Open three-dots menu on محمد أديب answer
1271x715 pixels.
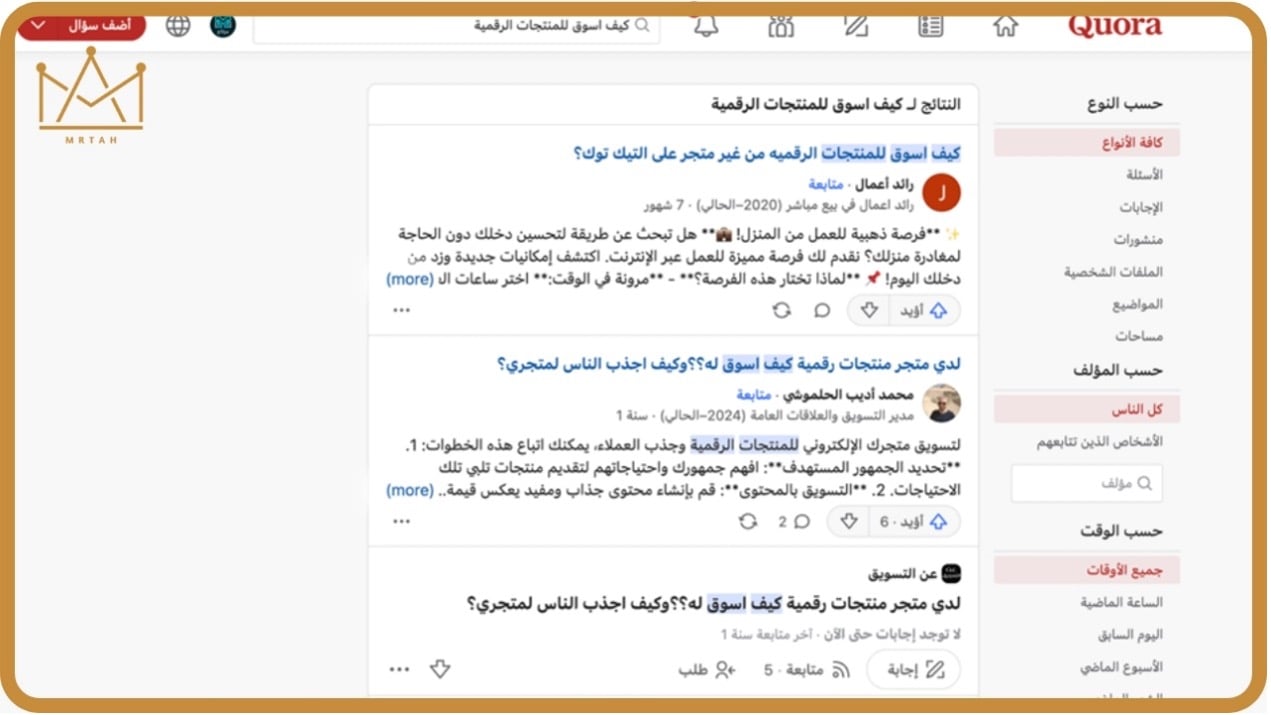402,522
